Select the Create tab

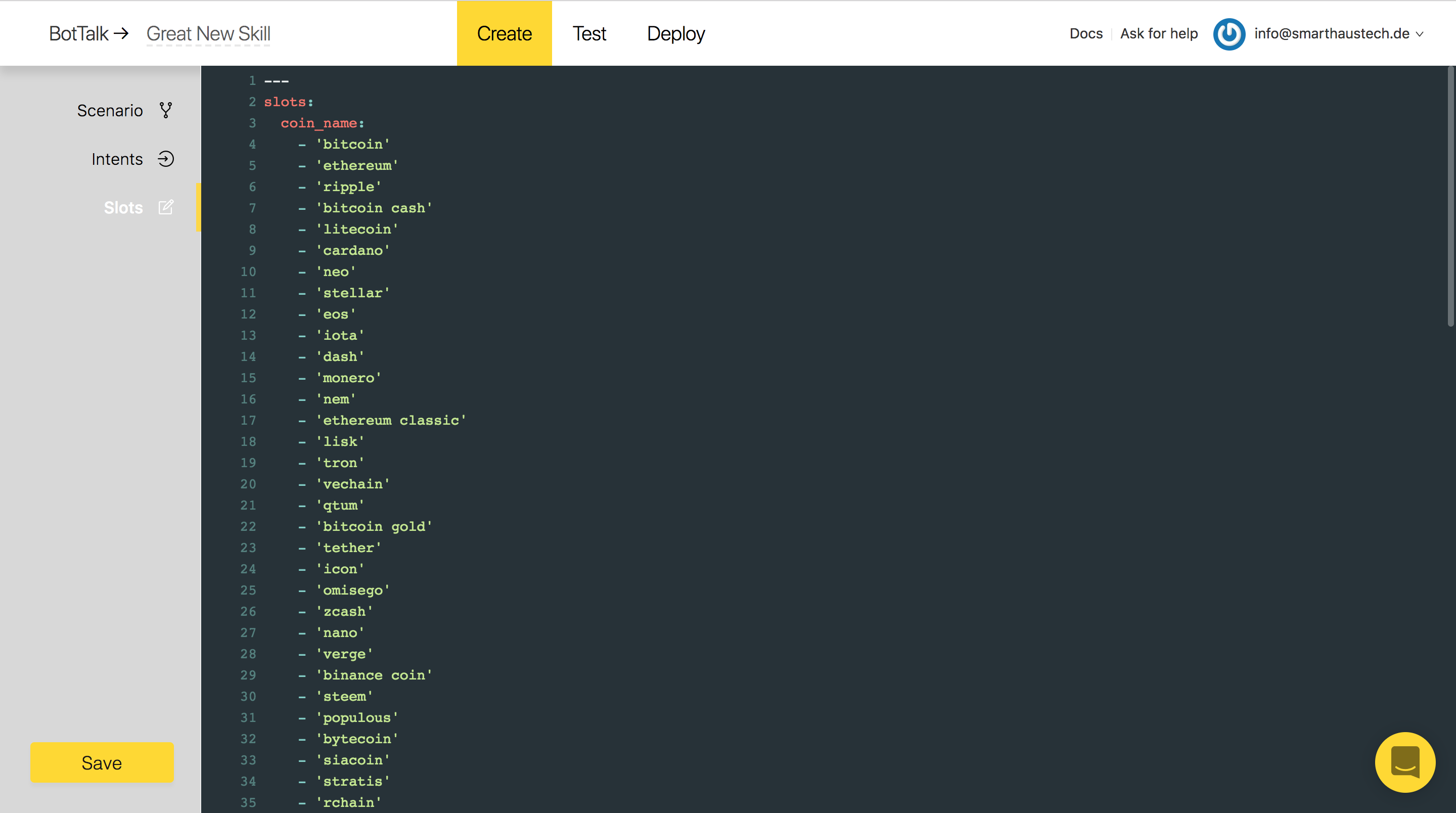(x=504, y=34)
